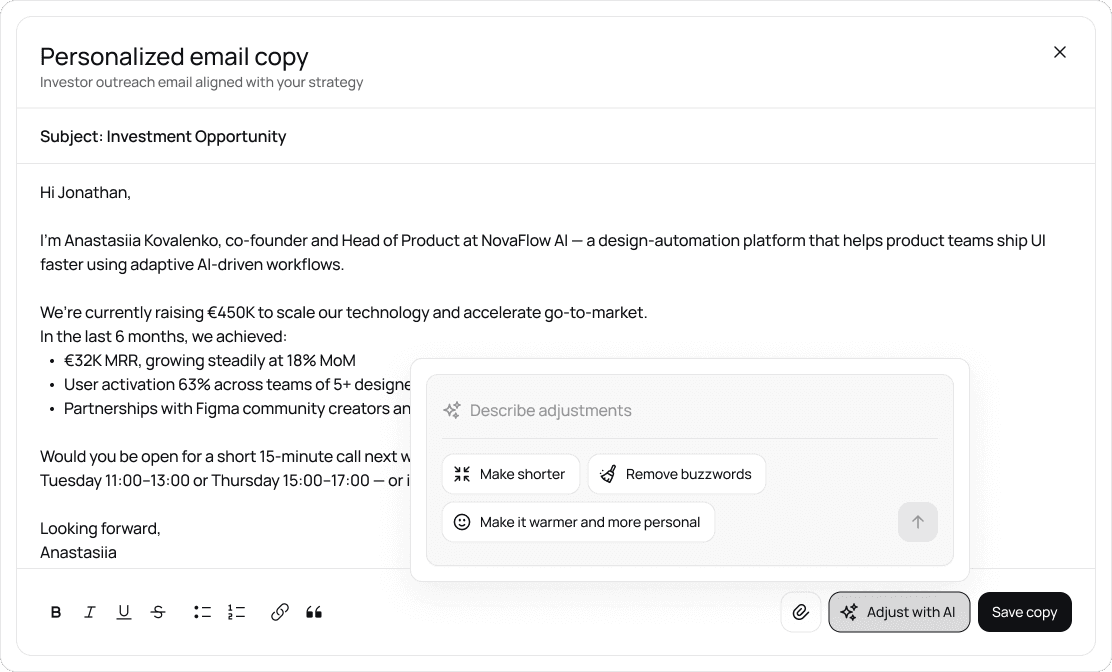The image size is (1112, 672).
Task: Add a block quote
Action: point(314,612)
